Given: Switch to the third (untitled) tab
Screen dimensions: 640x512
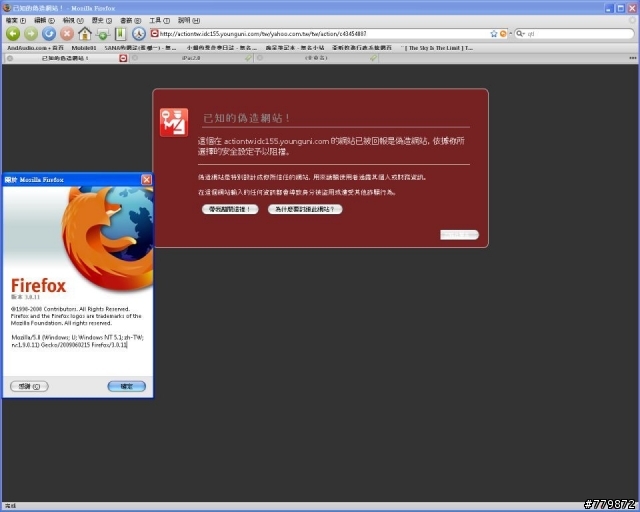Looking at the screenshot, I should 316,58.
